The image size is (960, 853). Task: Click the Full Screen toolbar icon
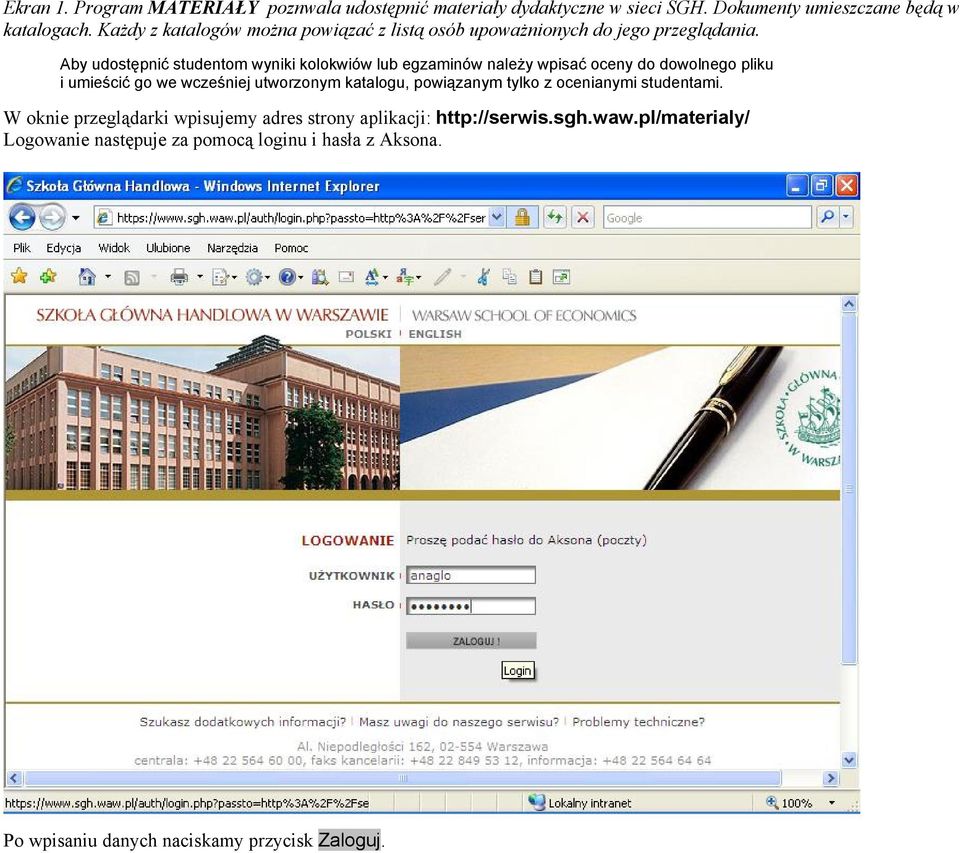coord(561,277)
